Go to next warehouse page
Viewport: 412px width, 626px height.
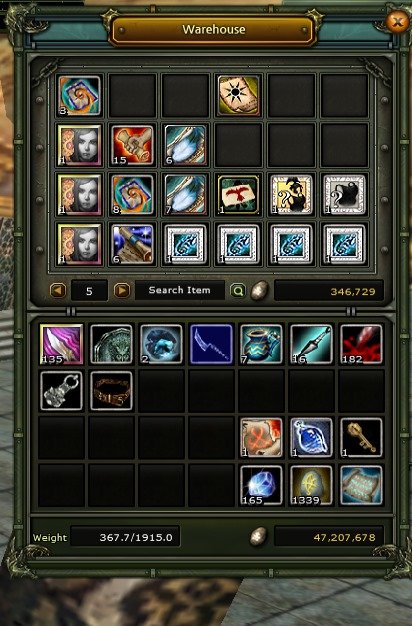[122, 290]
